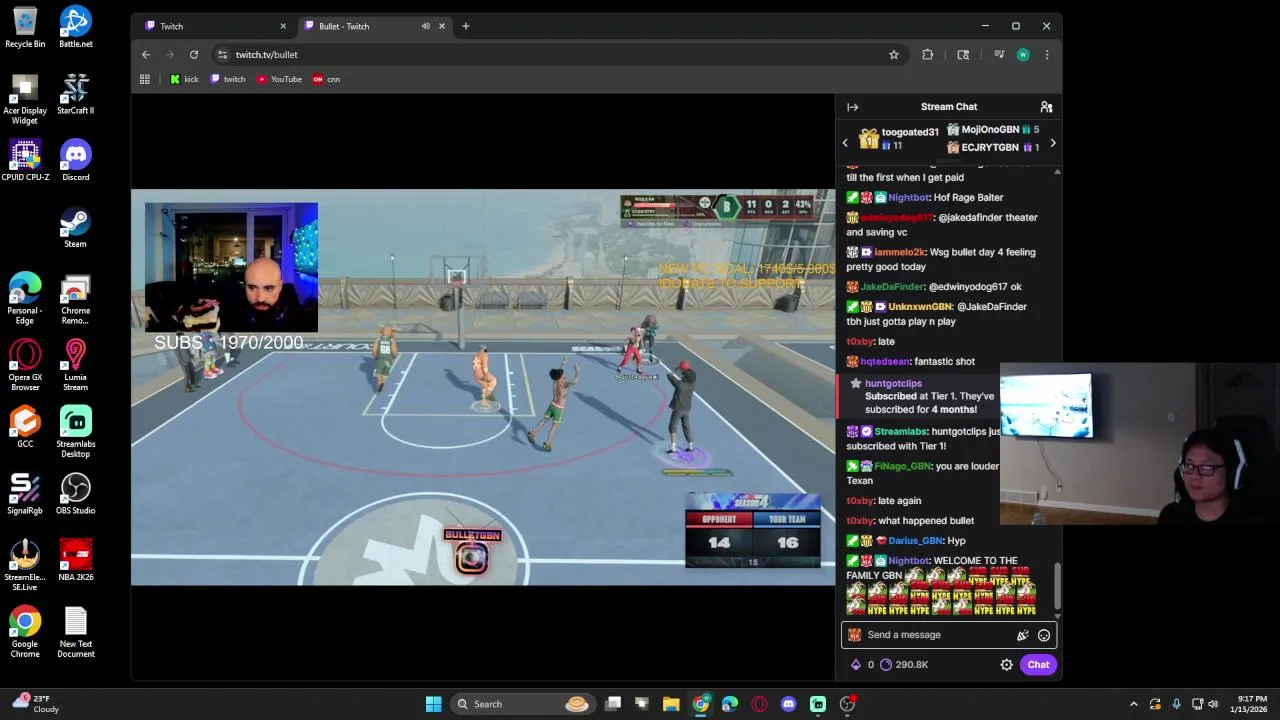Open a new browser tab
The image size is (1280, 720).
(465, 26)
